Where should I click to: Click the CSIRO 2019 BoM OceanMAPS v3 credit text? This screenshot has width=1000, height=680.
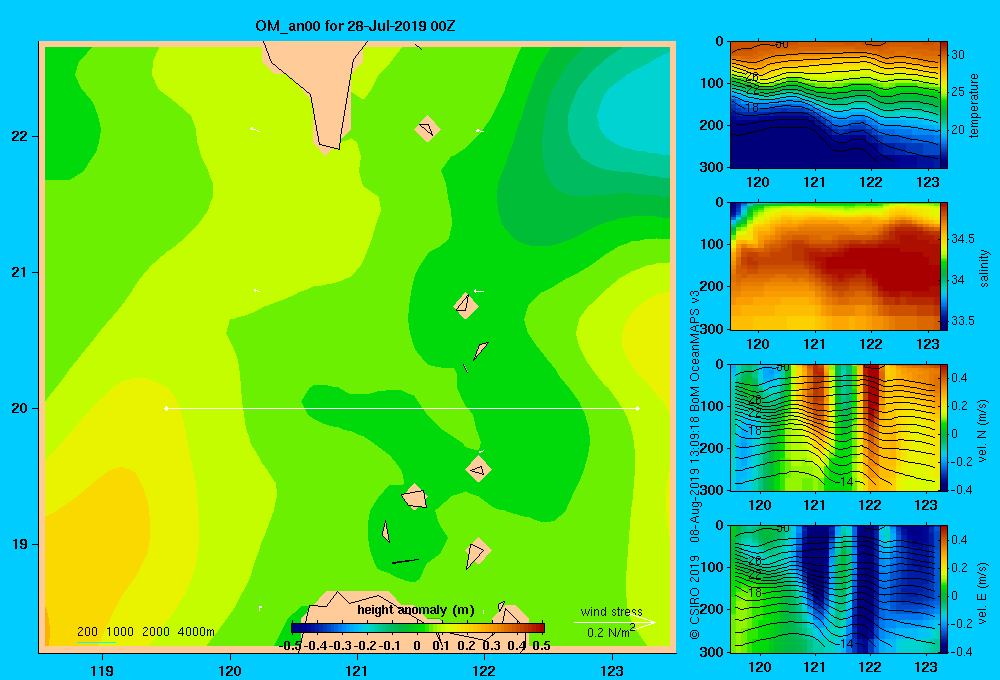[695, 464]
